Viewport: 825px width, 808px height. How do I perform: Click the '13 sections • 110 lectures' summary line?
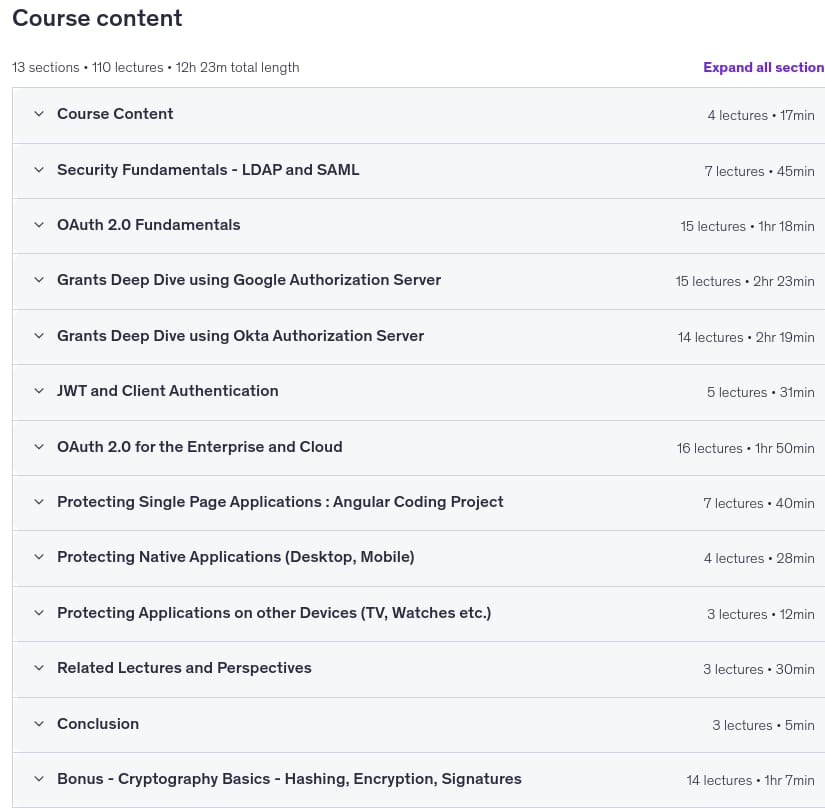156,67
